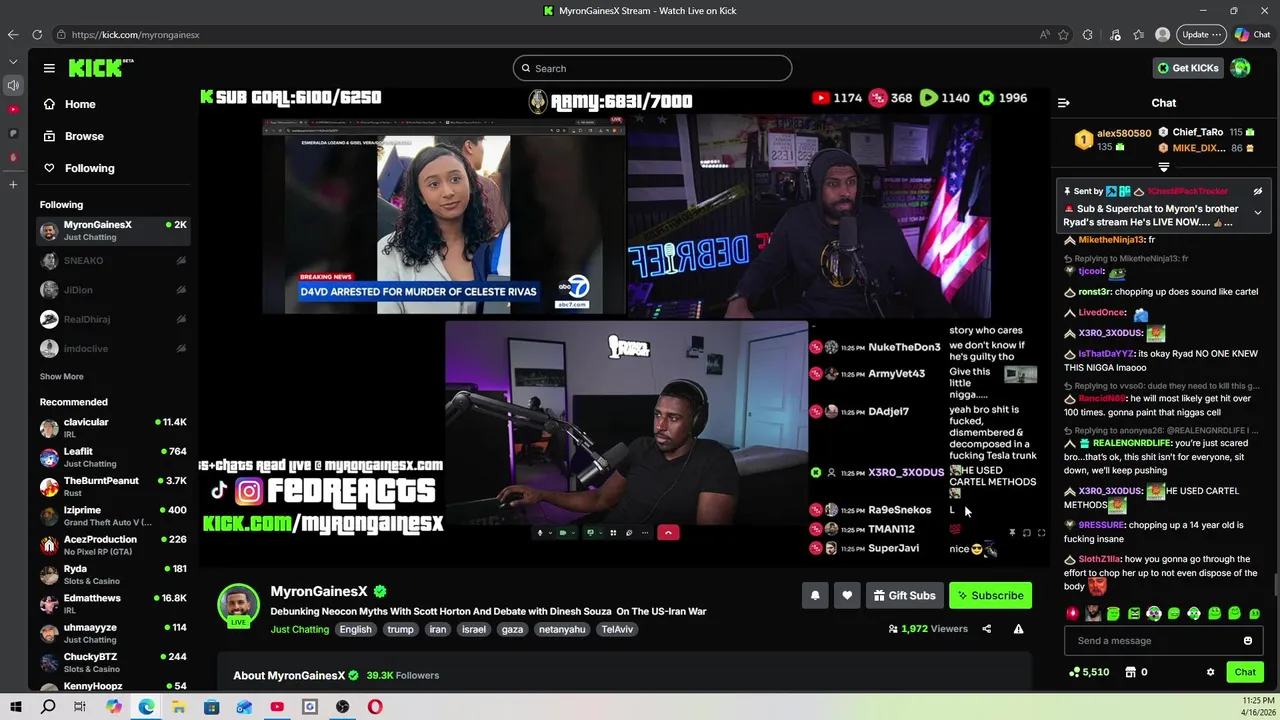
Task: Open the browser media control icon
Action: [x=1115, y=34]
